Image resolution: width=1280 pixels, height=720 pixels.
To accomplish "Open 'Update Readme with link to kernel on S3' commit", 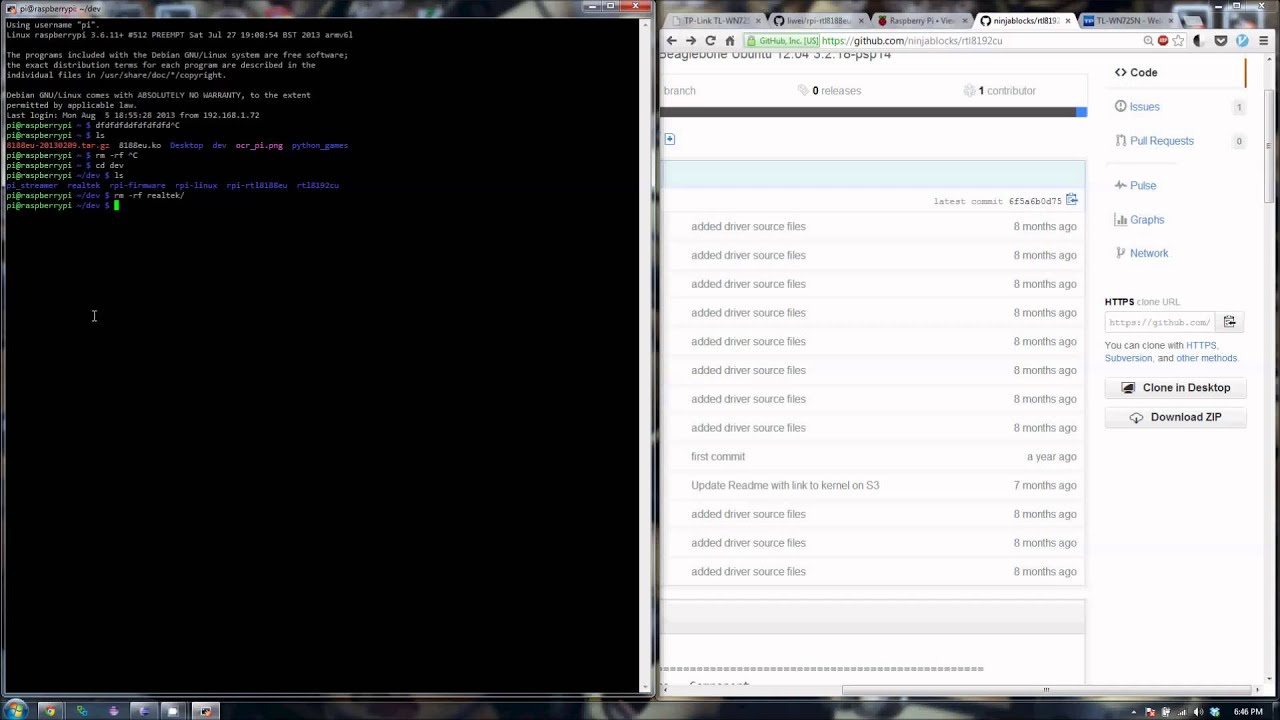I will pos(785,486).
